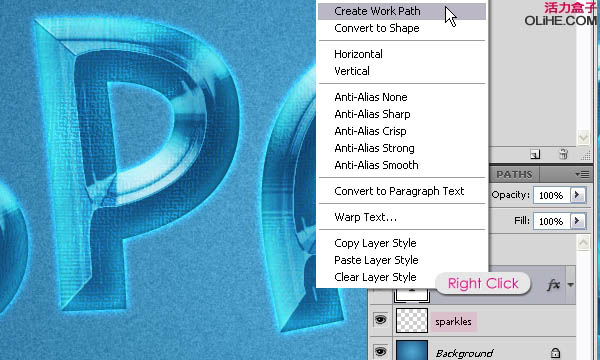The height and width of the screenshot is (360, 600).
Task: Click the Fill 100% value field
Action: pyautogui.click(x=551, y=221)
